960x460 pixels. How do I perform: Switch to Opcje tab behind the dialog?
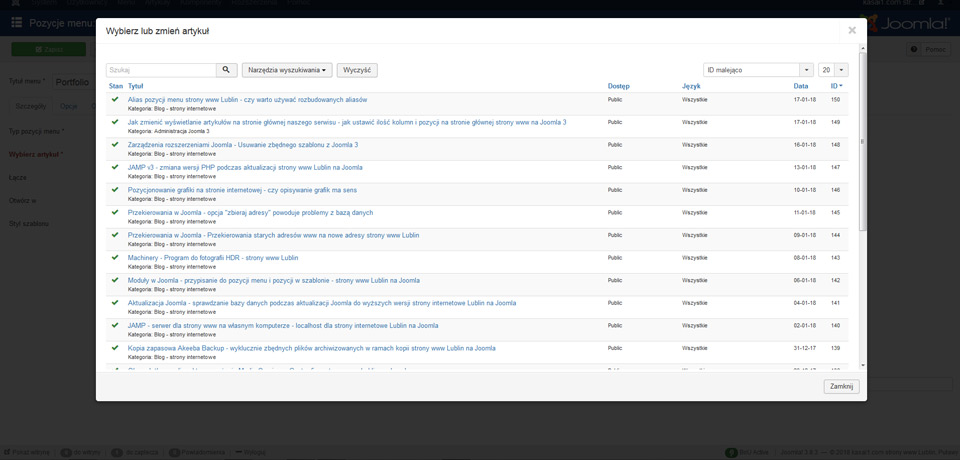pyautogui.click(x=68, y=105)
